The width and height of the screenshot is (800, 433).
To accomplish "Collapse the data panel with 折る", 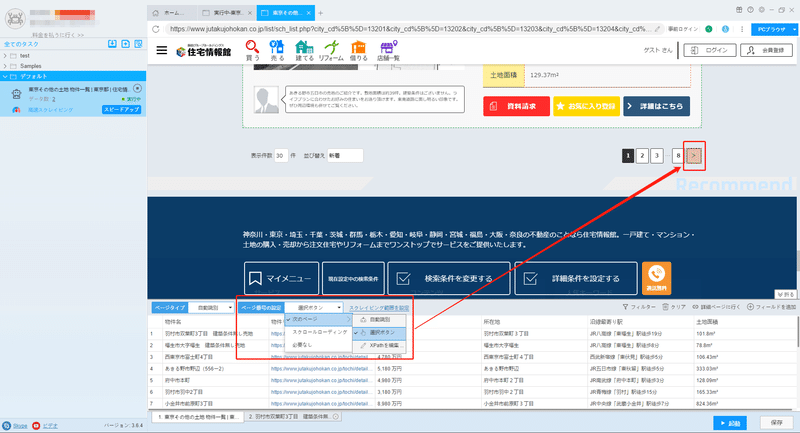I will [785, 294].
